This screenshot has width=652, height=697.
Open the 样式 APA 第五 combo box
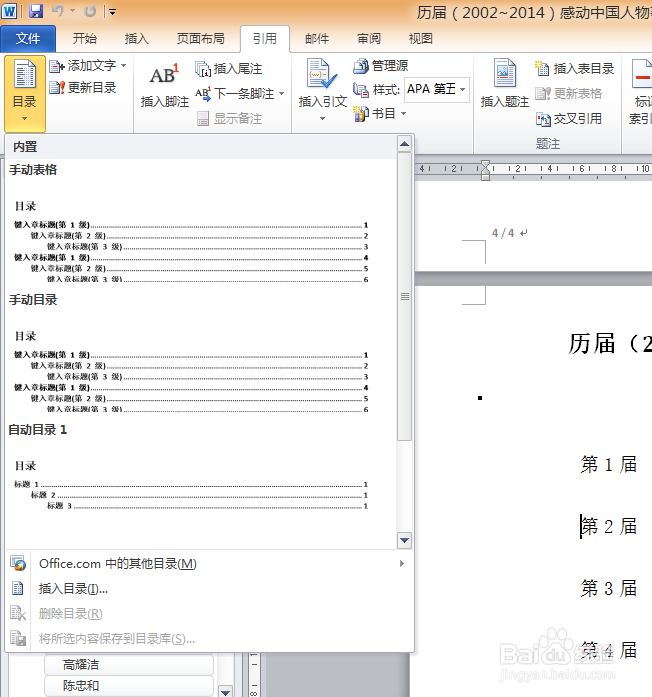[x=437, y=89]
